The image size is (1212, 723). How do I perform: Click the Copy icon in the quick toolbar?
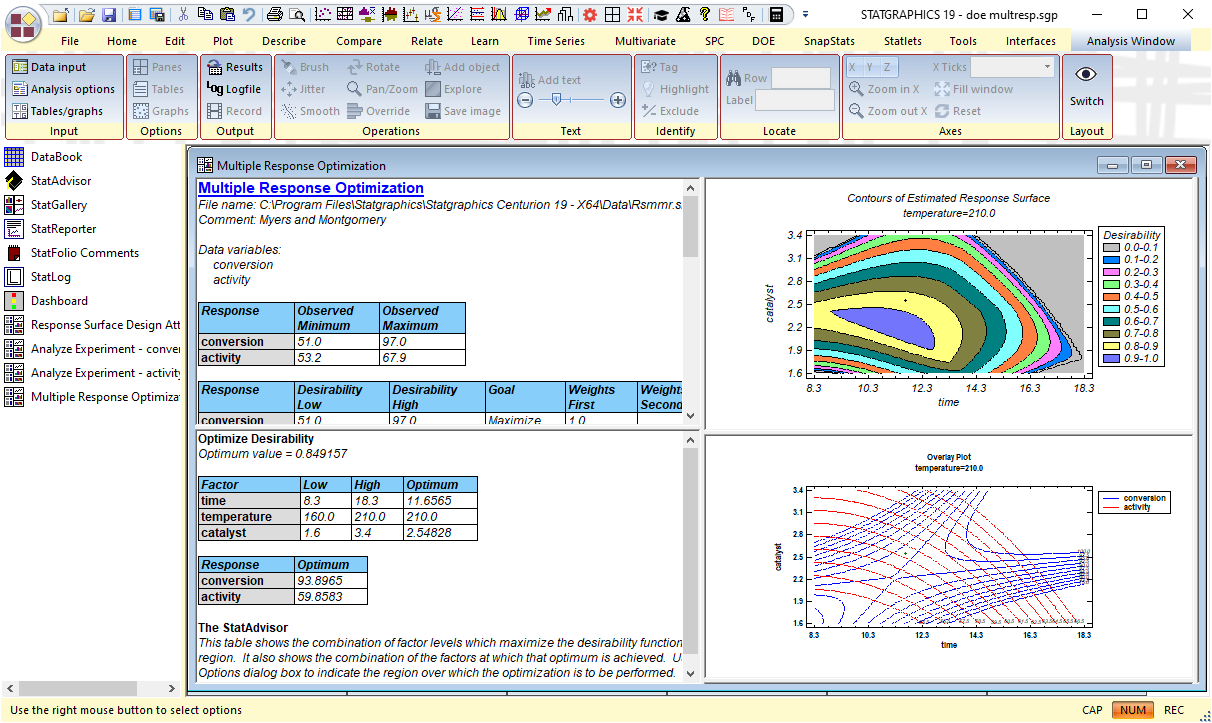[205, 15]
